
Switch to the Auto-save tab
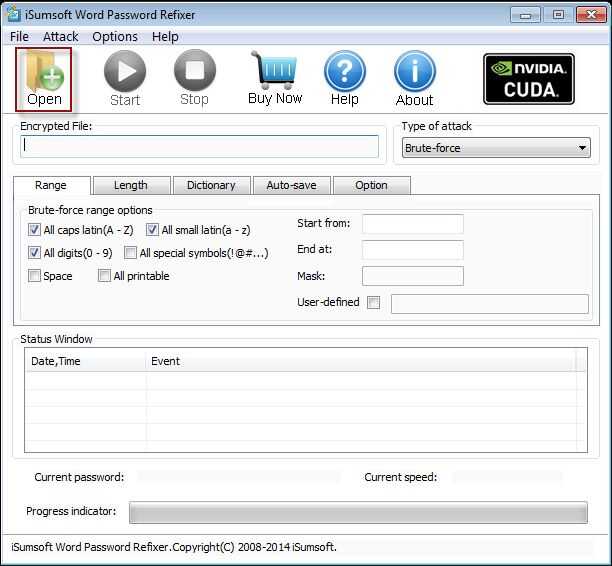click(x=292, y=185)
